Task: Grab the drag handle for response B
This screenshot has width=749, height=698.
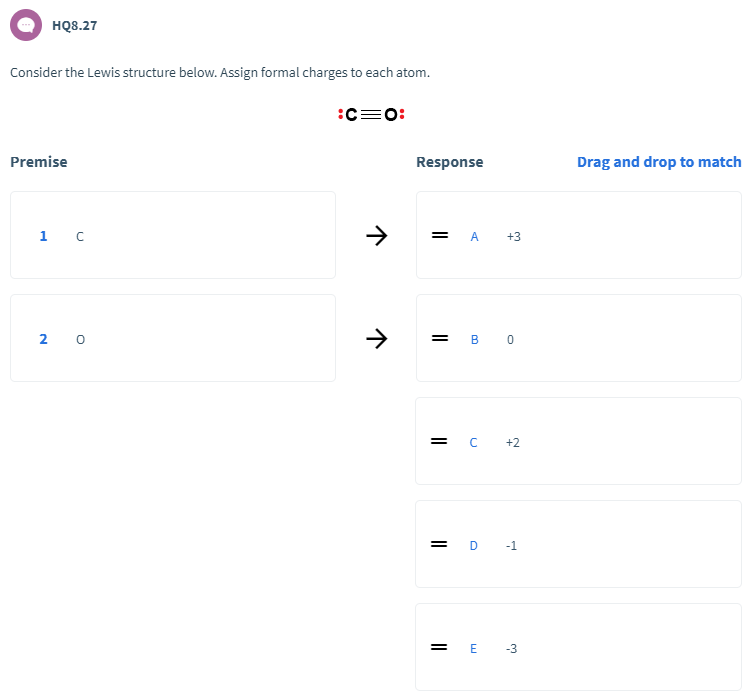Action: pyautogui.click(x=438, y=339)
